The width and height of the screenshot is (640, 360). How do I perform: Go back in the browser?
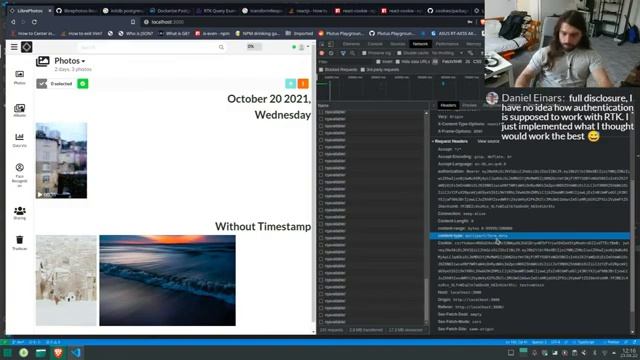[13, 22]
